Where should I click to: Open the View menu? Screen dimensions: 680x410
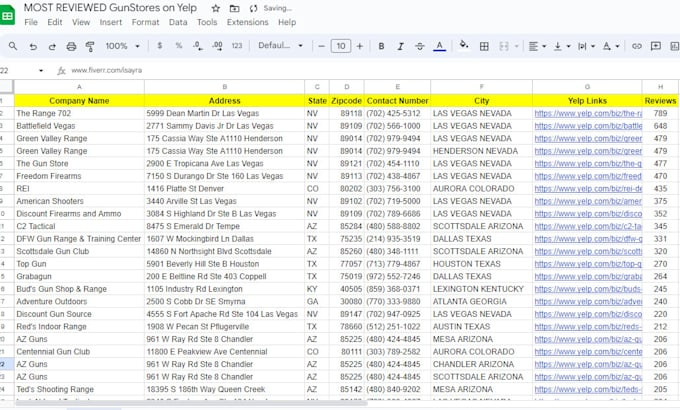click(x=81, y=22)
